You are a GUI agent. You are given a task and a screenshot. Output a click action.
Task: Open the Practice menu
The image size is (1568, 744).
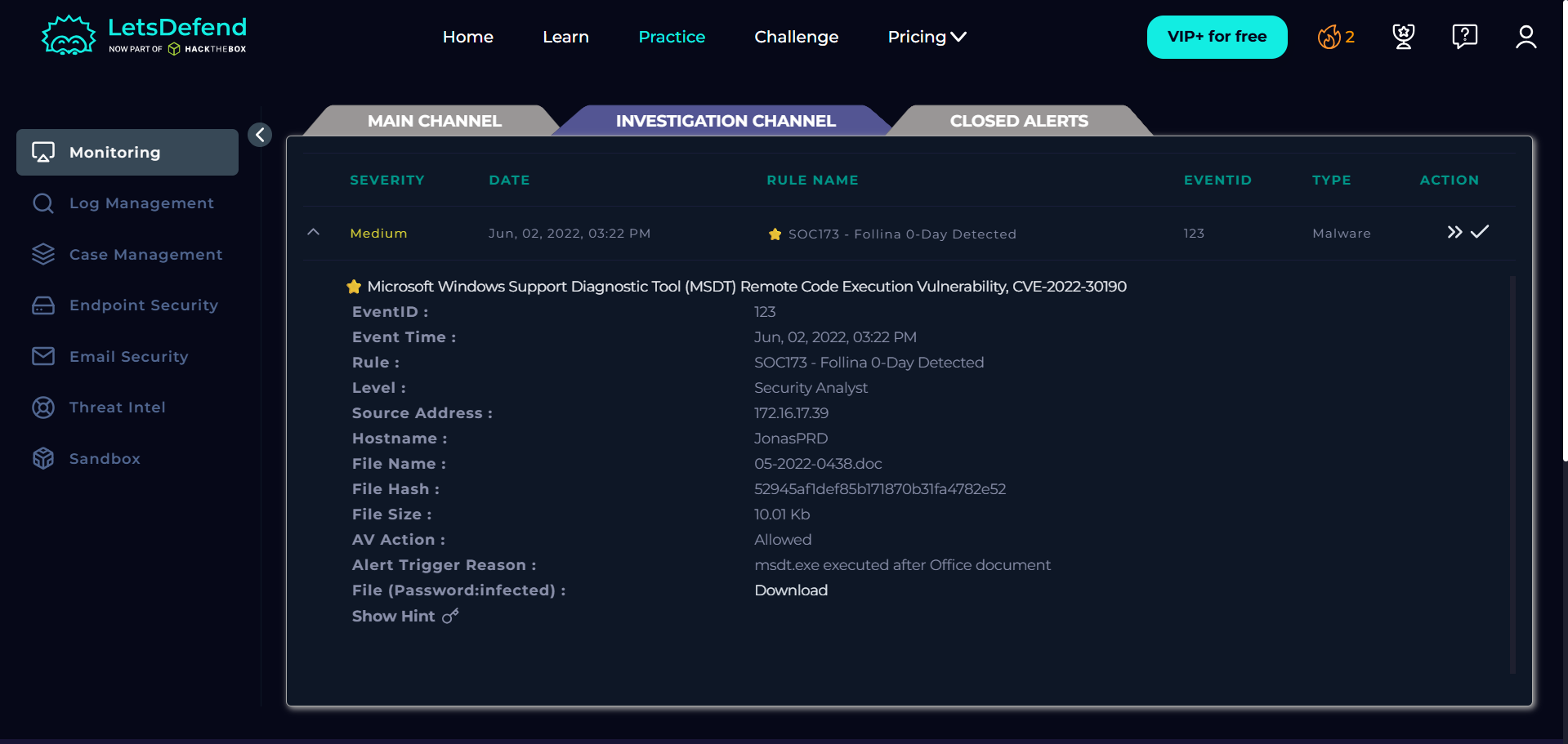click(672, 37)
